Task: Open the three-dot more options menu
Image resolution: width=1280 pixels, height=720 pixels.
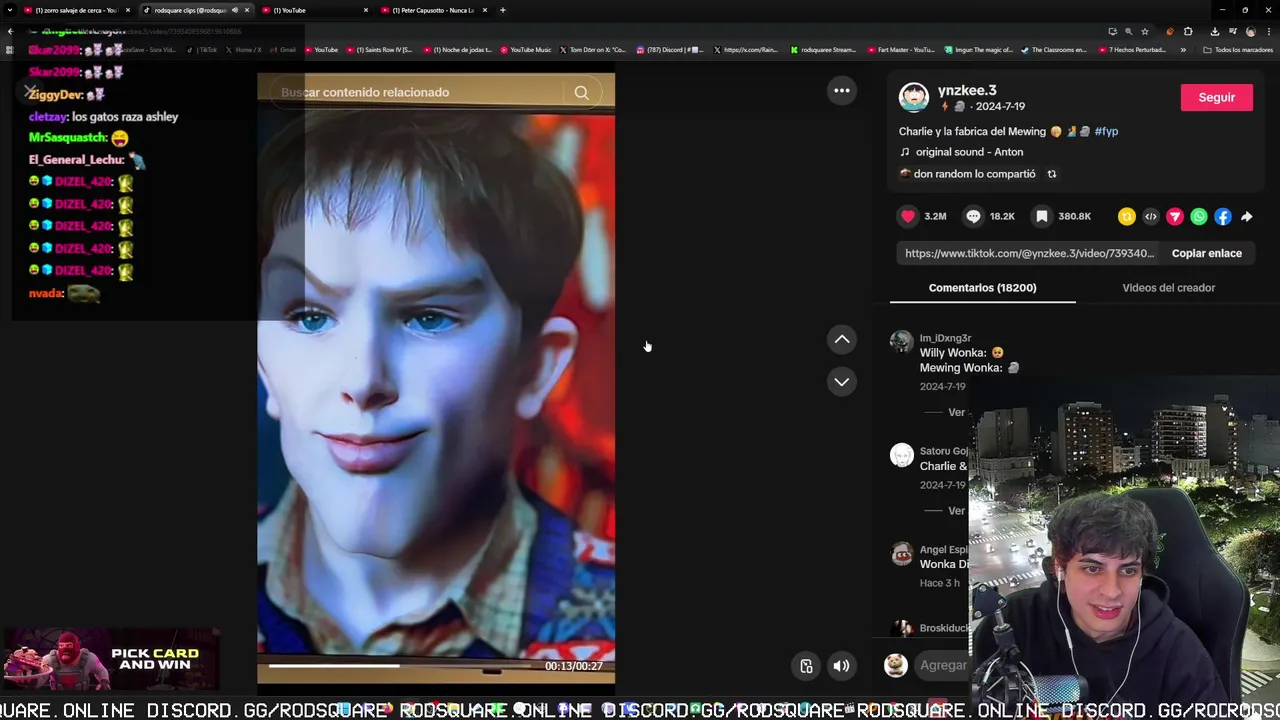Action: pyautogui.click(x=842, y=91)
